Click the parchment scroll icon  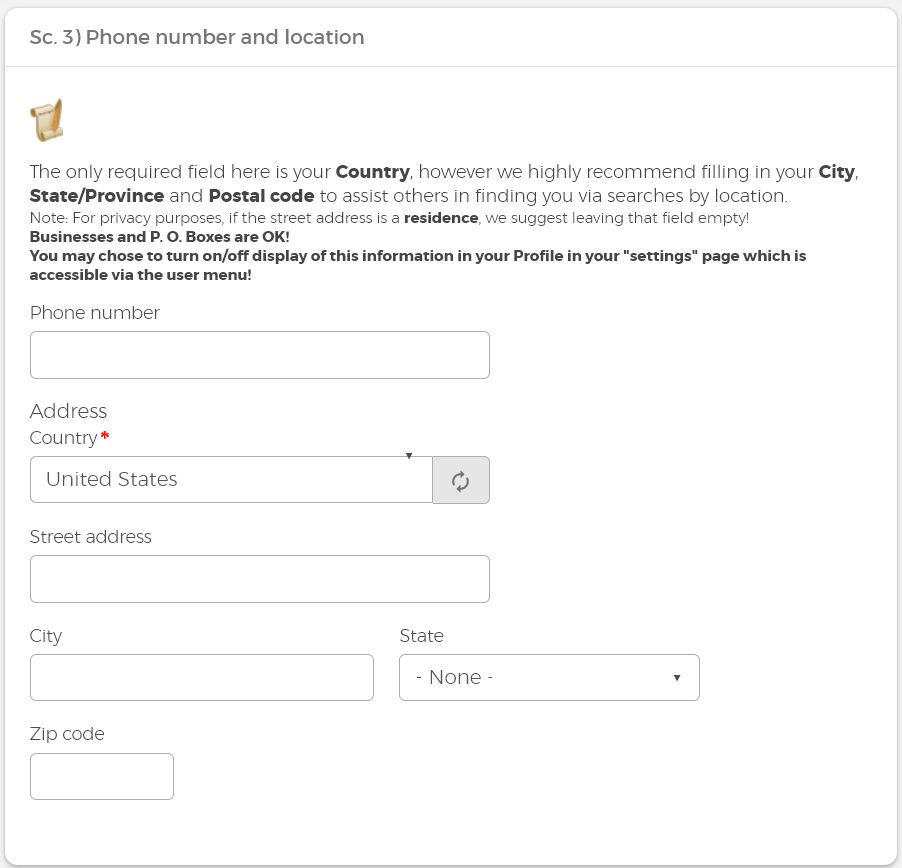click(46, 120)
